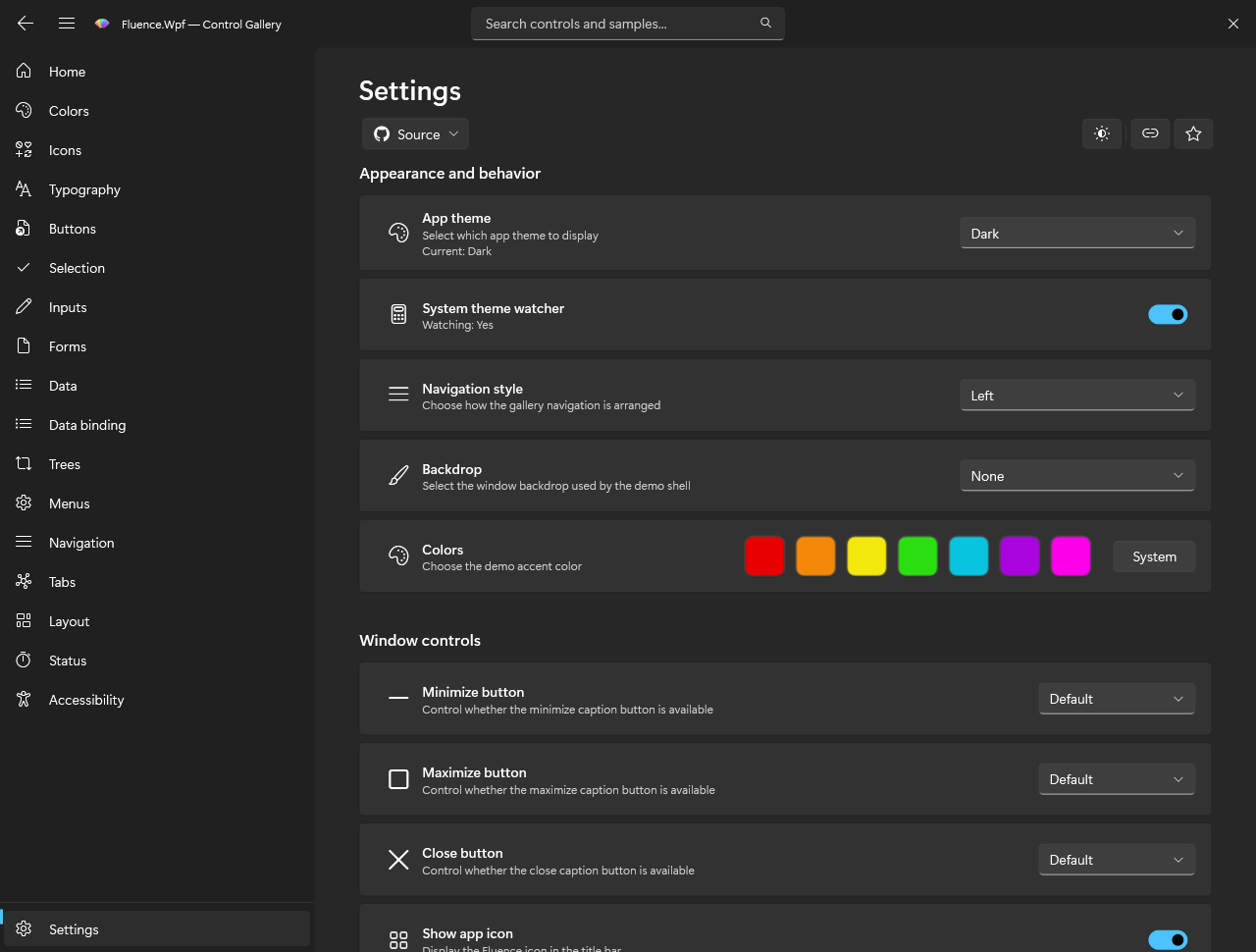Copy page link with the link icon
Image resolution: width=1256 pixels, height=952 pixels.
[x=1150, y=133]
